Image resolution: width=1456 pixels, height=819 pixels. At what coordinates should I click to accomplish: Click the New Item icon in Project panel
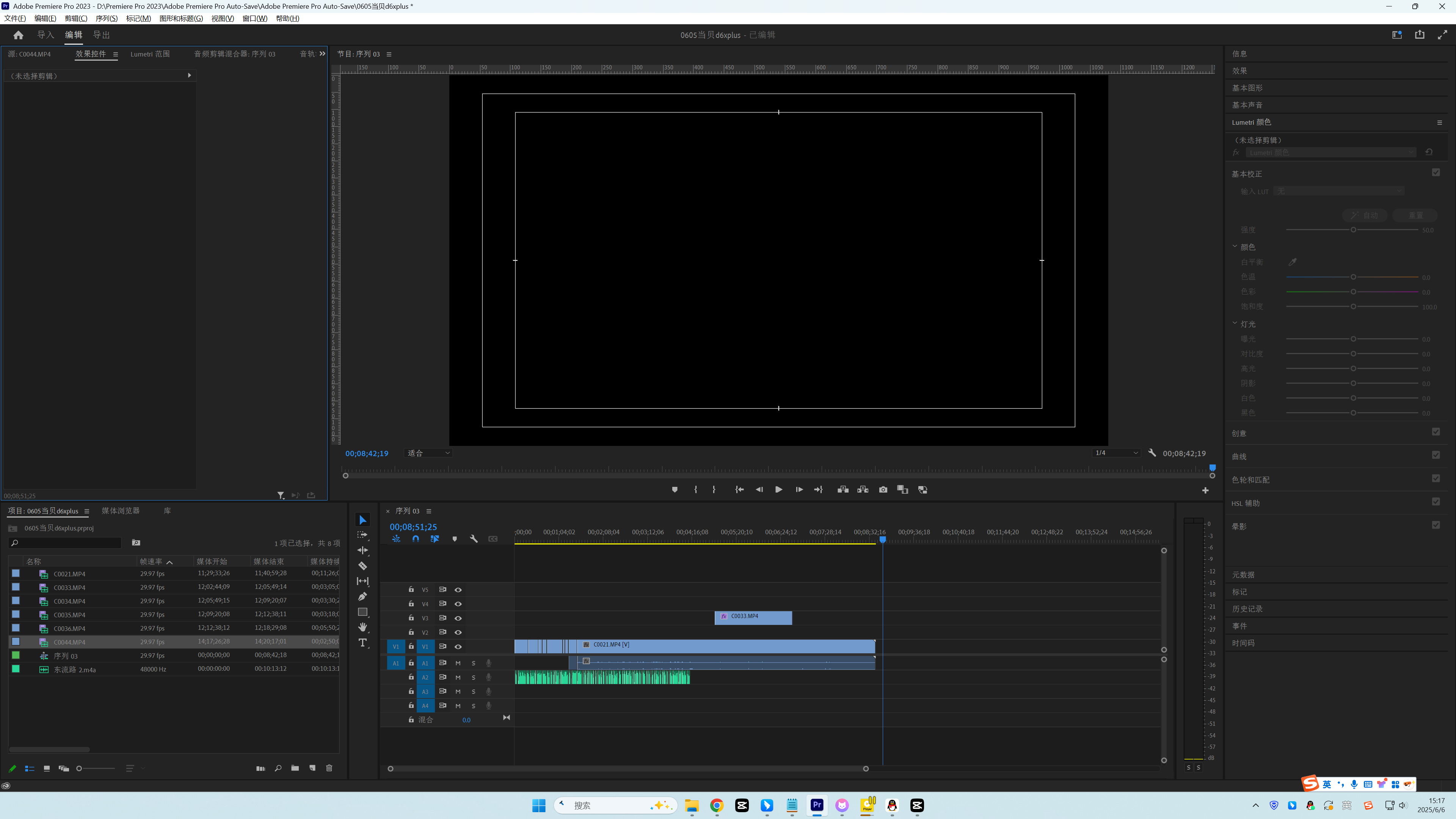312,768
